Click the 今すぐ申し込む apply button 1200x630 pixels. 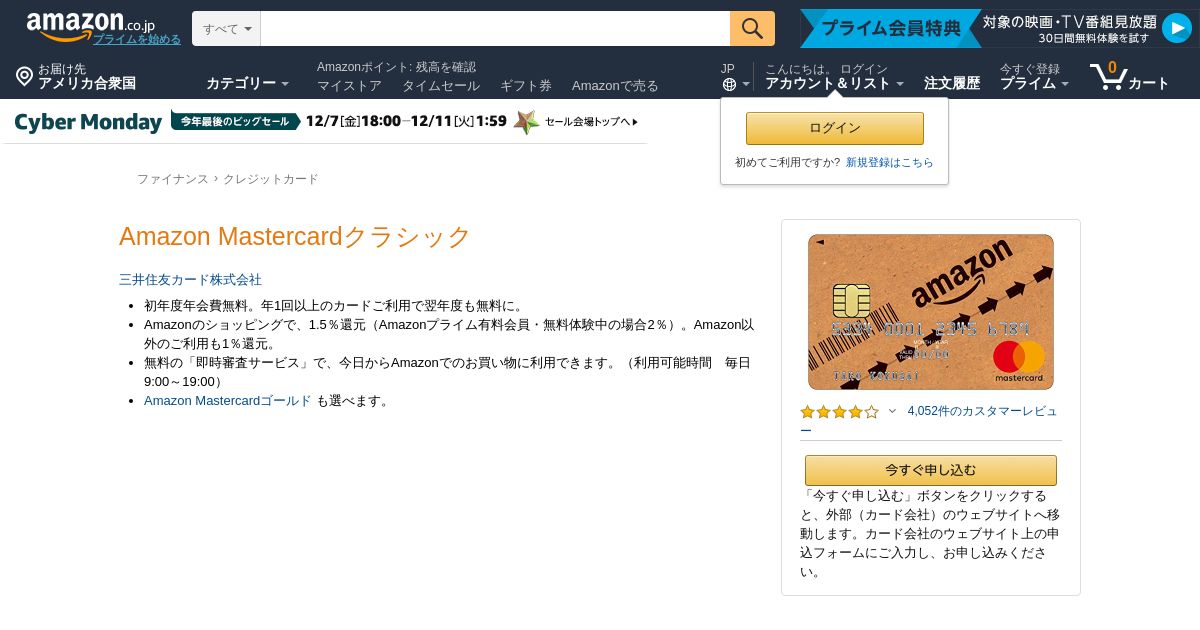(x=930, y=470)
